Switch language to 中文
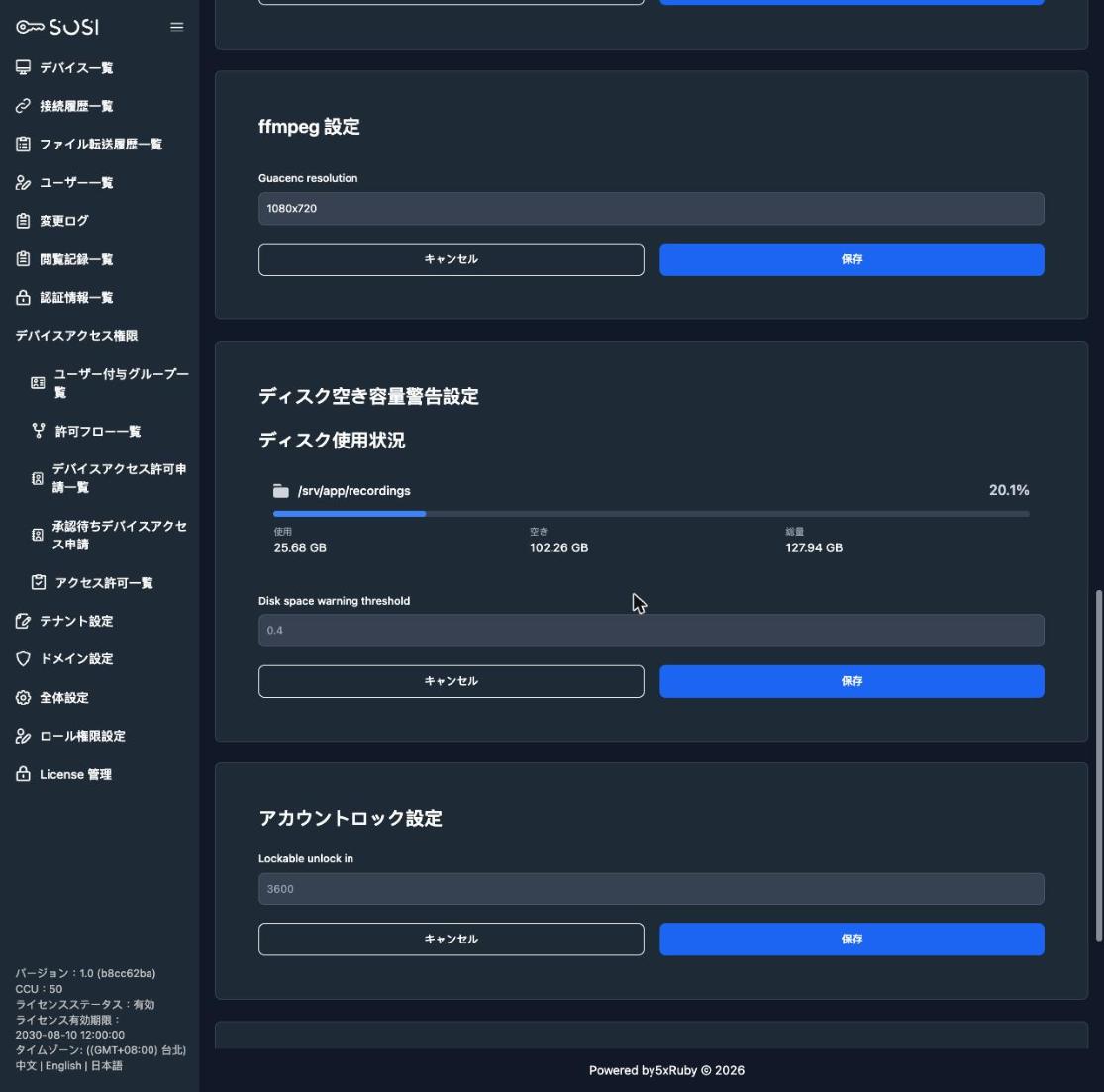The width and height of the screenshot is (1104, 1092). [x=26, y=1065]
